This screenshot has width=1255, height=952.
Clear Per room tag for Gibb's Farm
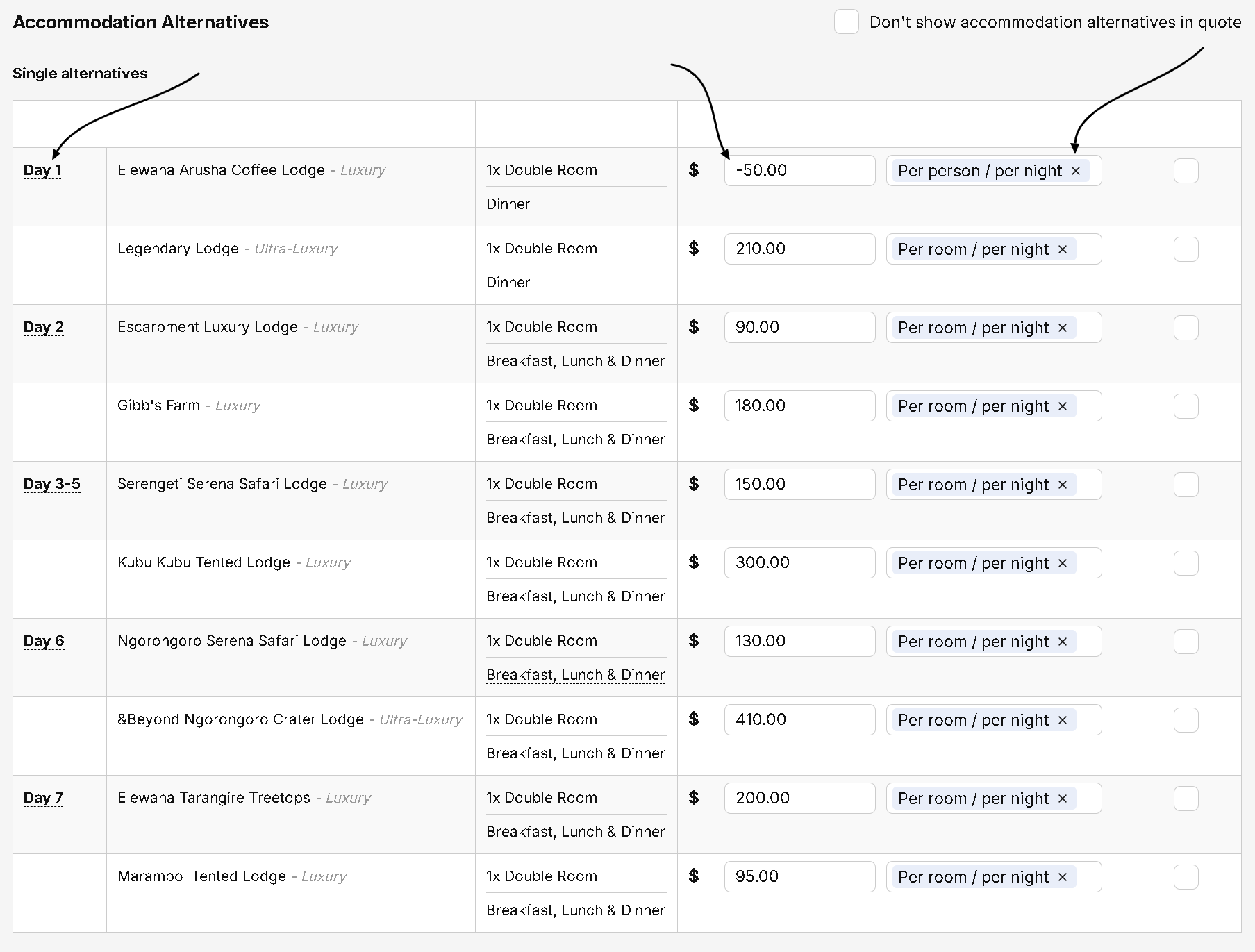point(1063,406)
